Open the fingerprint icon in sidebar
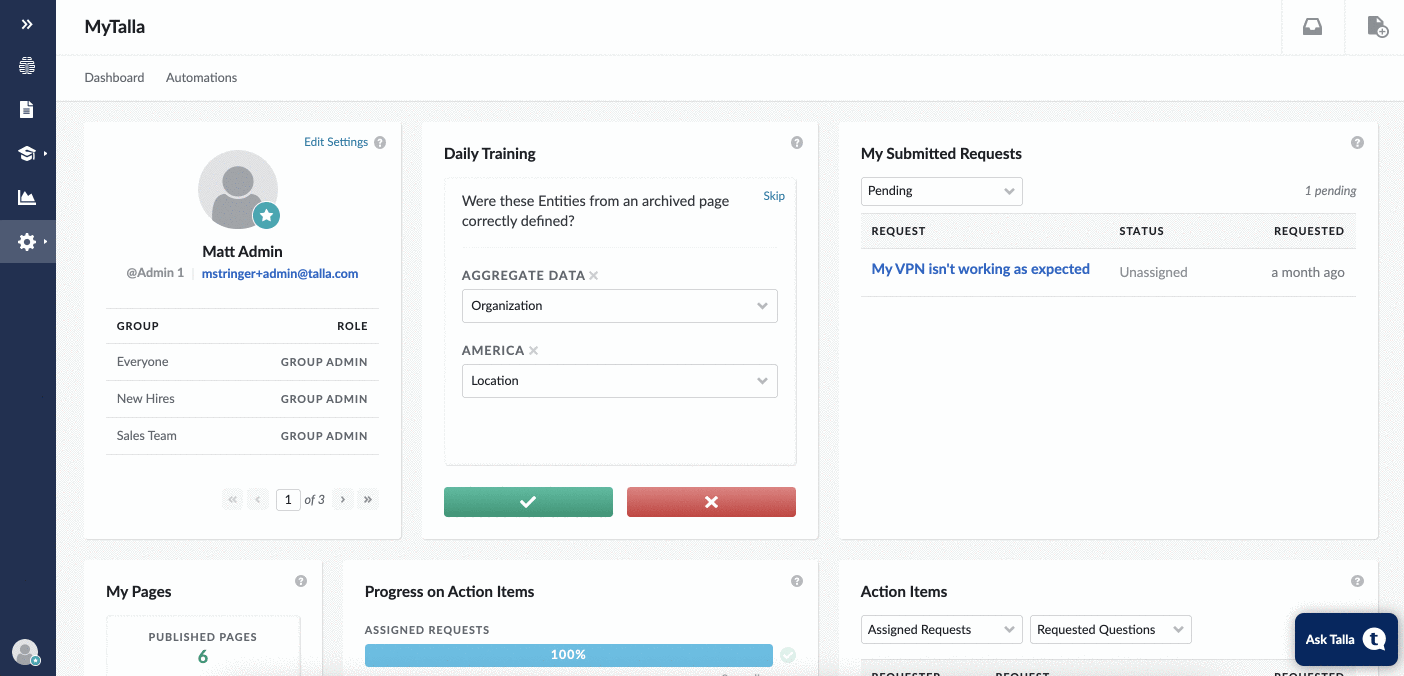Image resolution: width=1404 pixels, height=676 pixels. pos(27,66)
